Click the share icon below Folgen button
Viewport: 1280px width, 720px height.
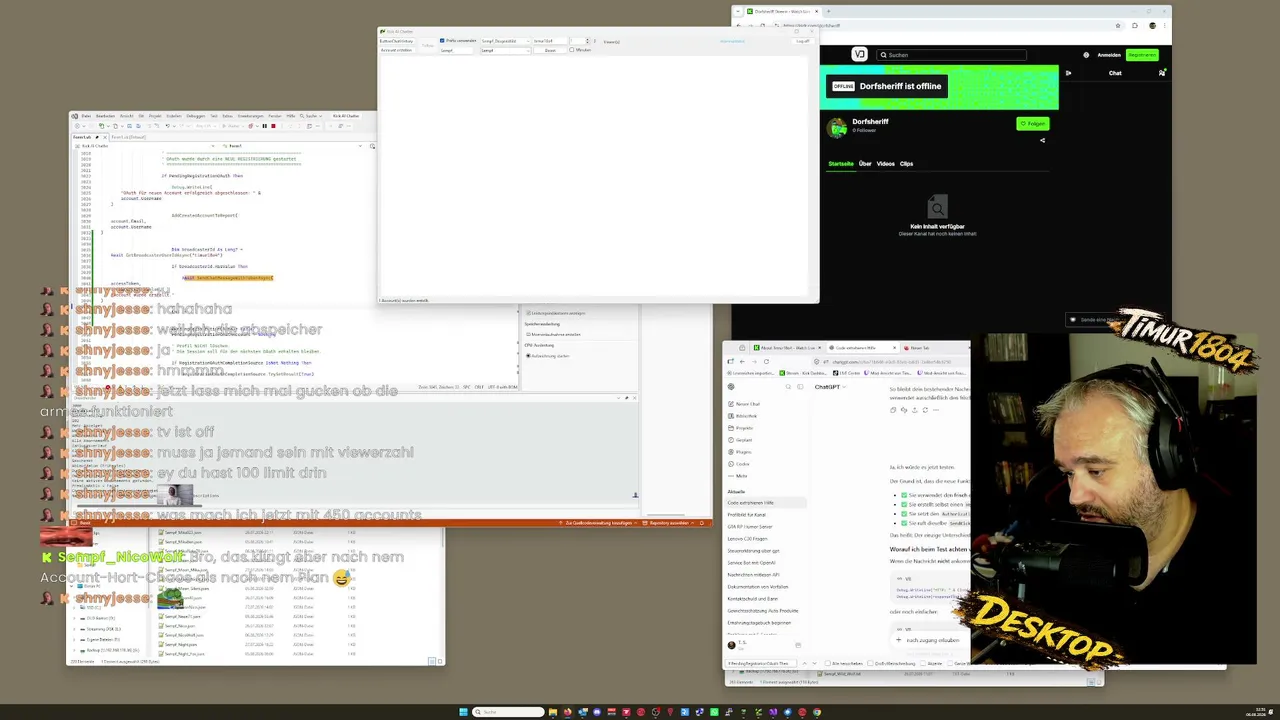coord(1042,141)
